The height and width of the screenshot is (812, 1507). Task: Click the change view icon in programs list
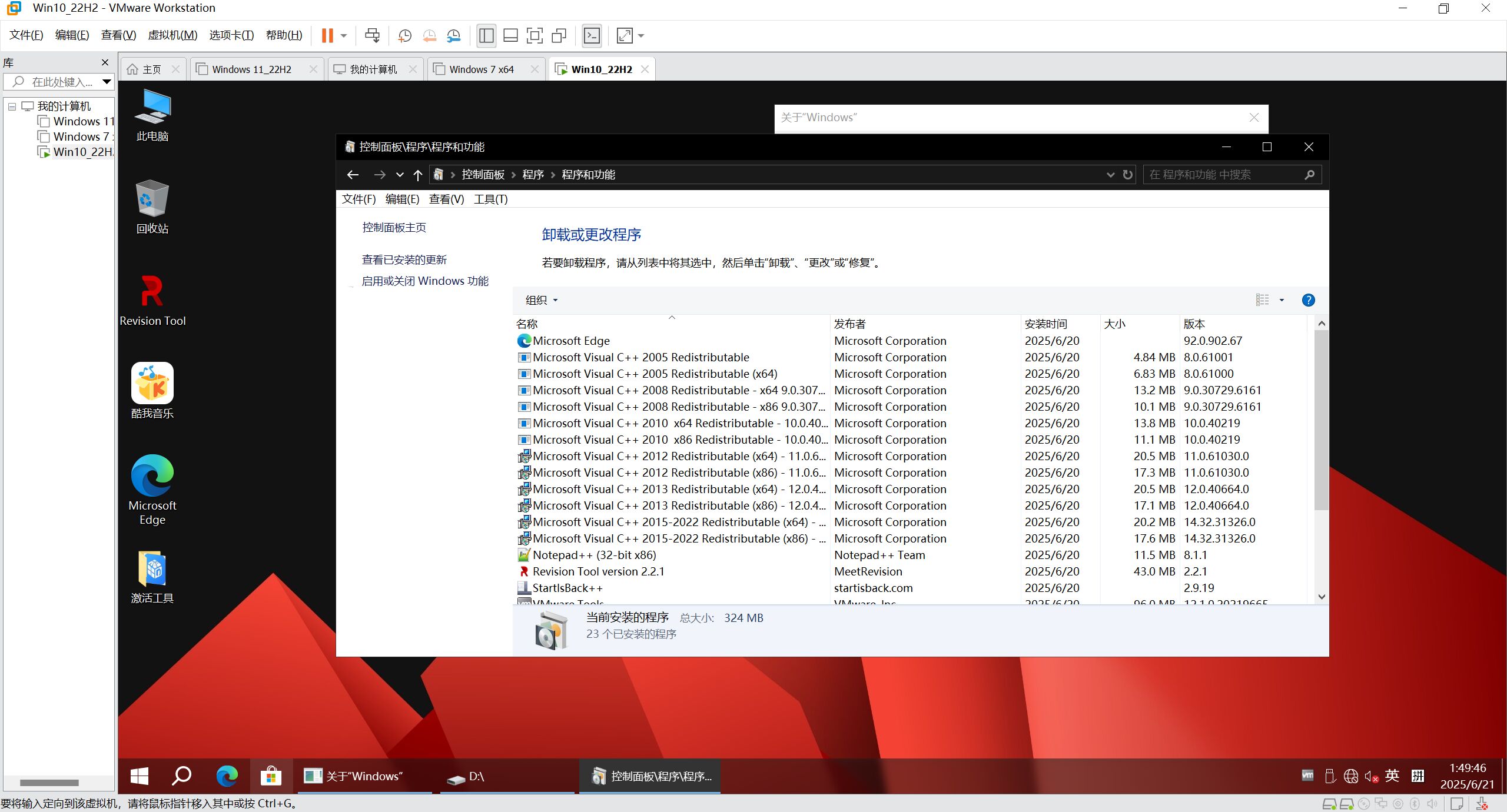point(1263,300)
